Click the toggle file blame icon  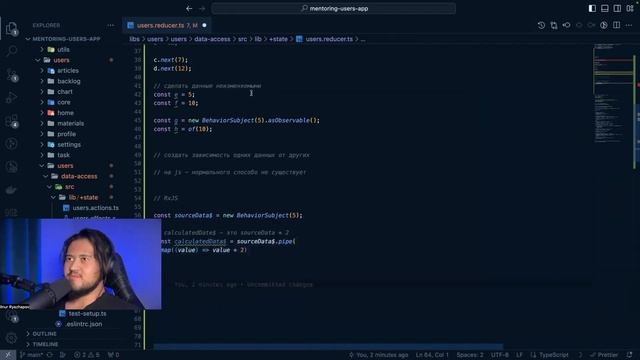(604, 25)
